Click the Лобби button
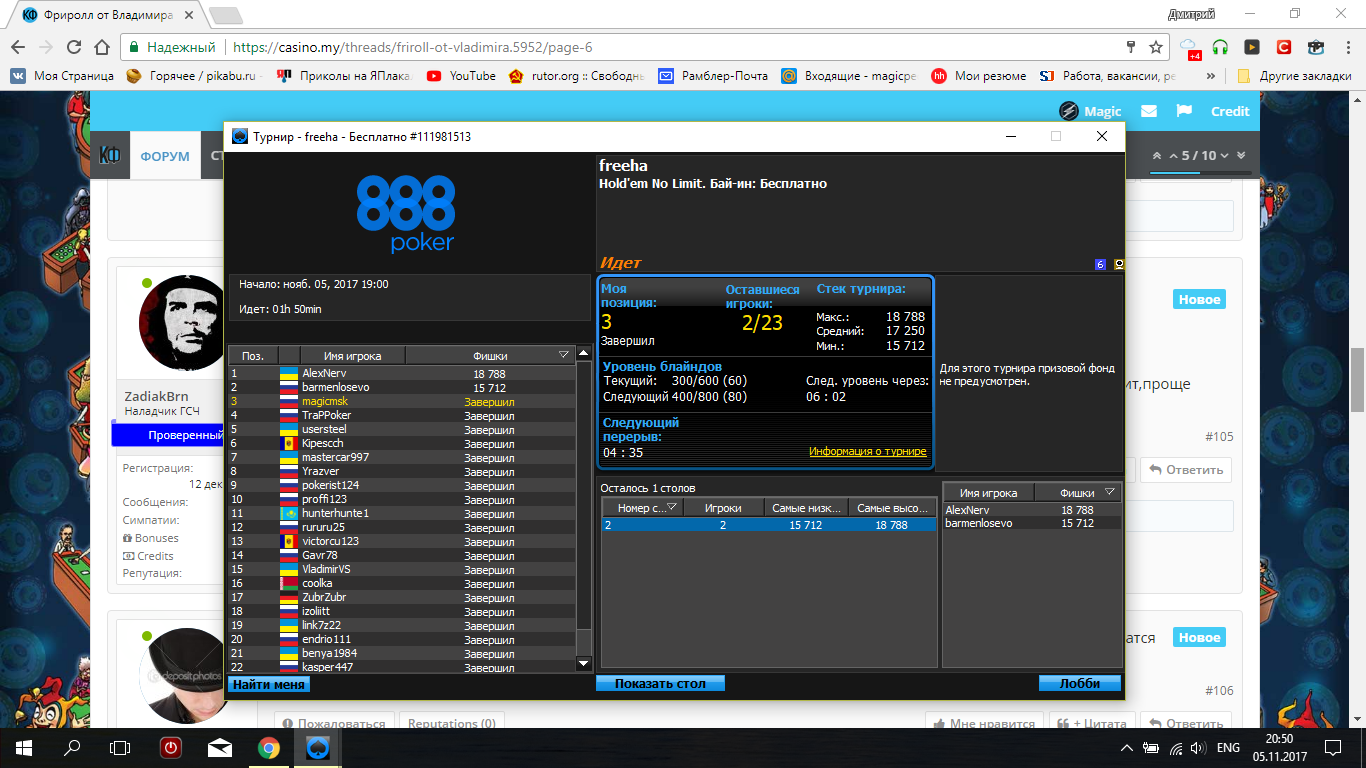This screenshot has height=768, width=1366. tap(1080, 684)
